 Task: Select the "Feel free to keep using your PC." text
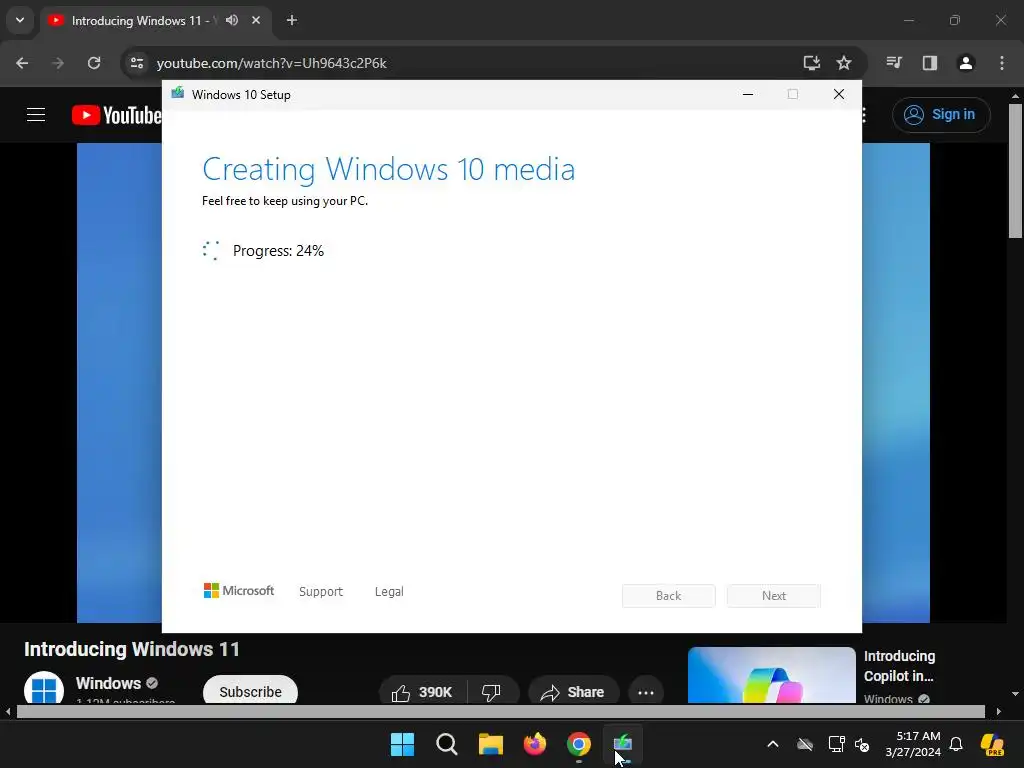click(285, 201)
